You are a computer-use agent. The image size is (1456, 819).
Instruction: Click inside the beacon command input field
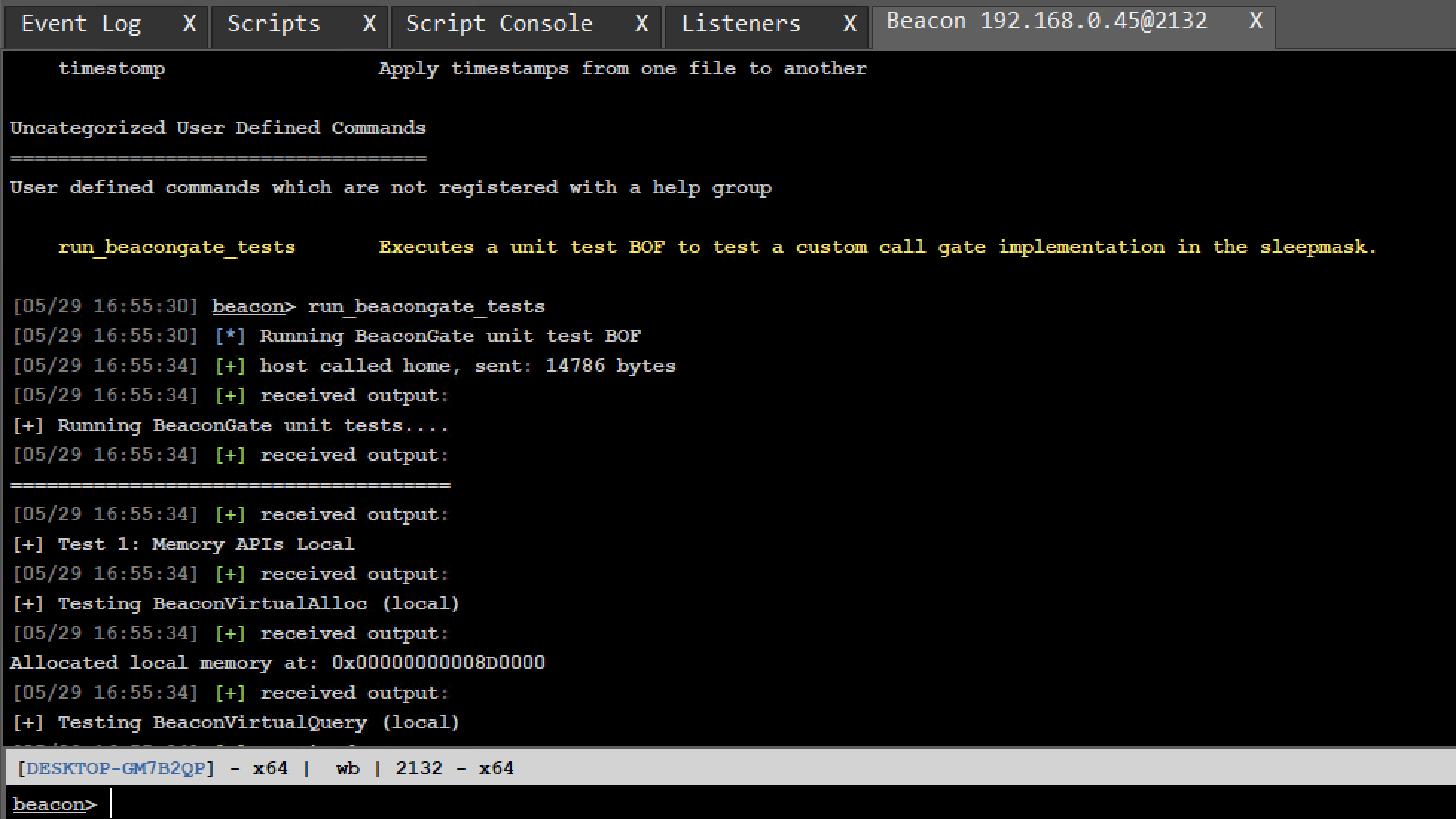point(297,803)
